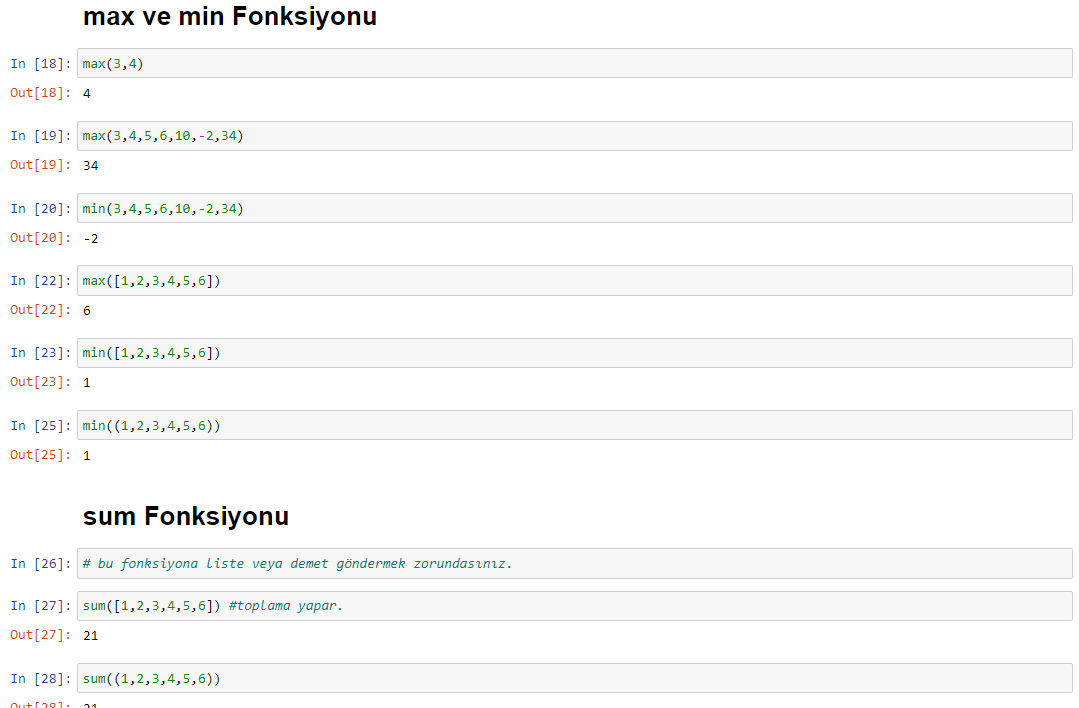Image resolution: width=1079 pixels, height=708 pixels.
Task: Focus the min(3,4,5,6,10,-2,34) code cell
Action: (575, 208)
